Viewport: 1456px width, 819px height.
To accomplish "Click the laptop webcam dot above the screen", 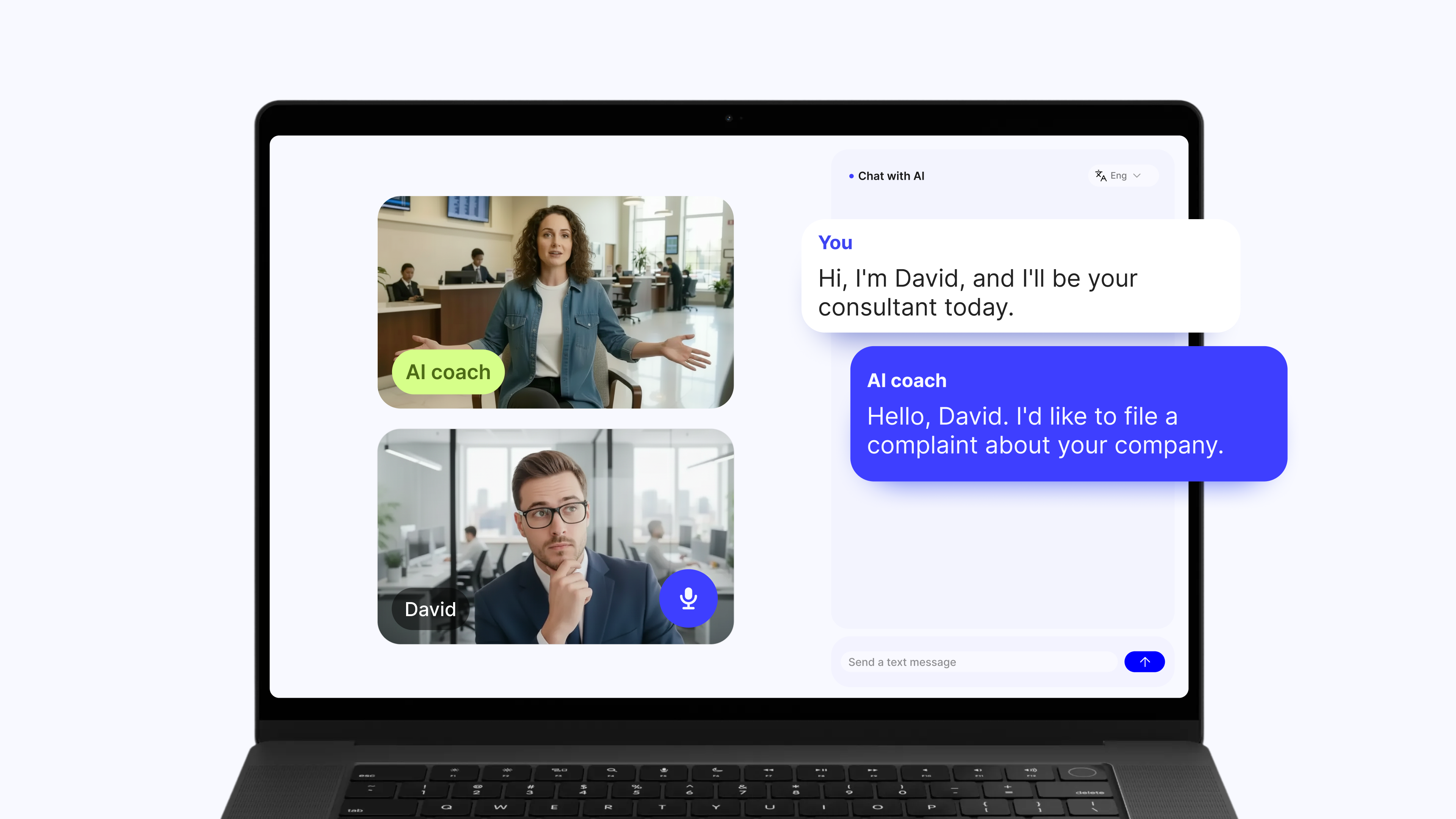I will pos(728,118).
